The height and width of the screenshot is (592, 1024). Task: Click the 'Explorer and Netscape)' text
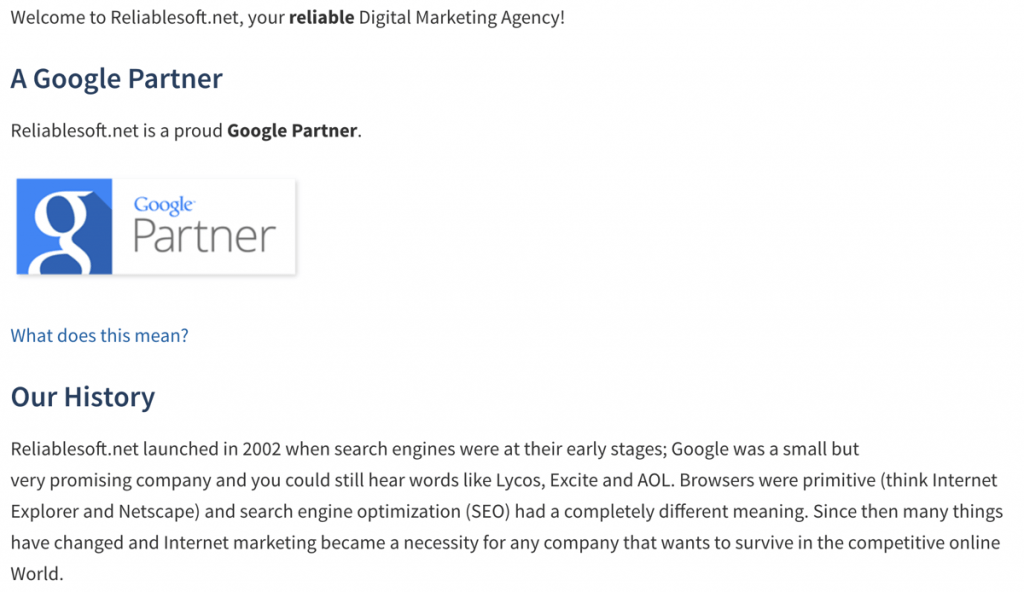click(105, 511)
